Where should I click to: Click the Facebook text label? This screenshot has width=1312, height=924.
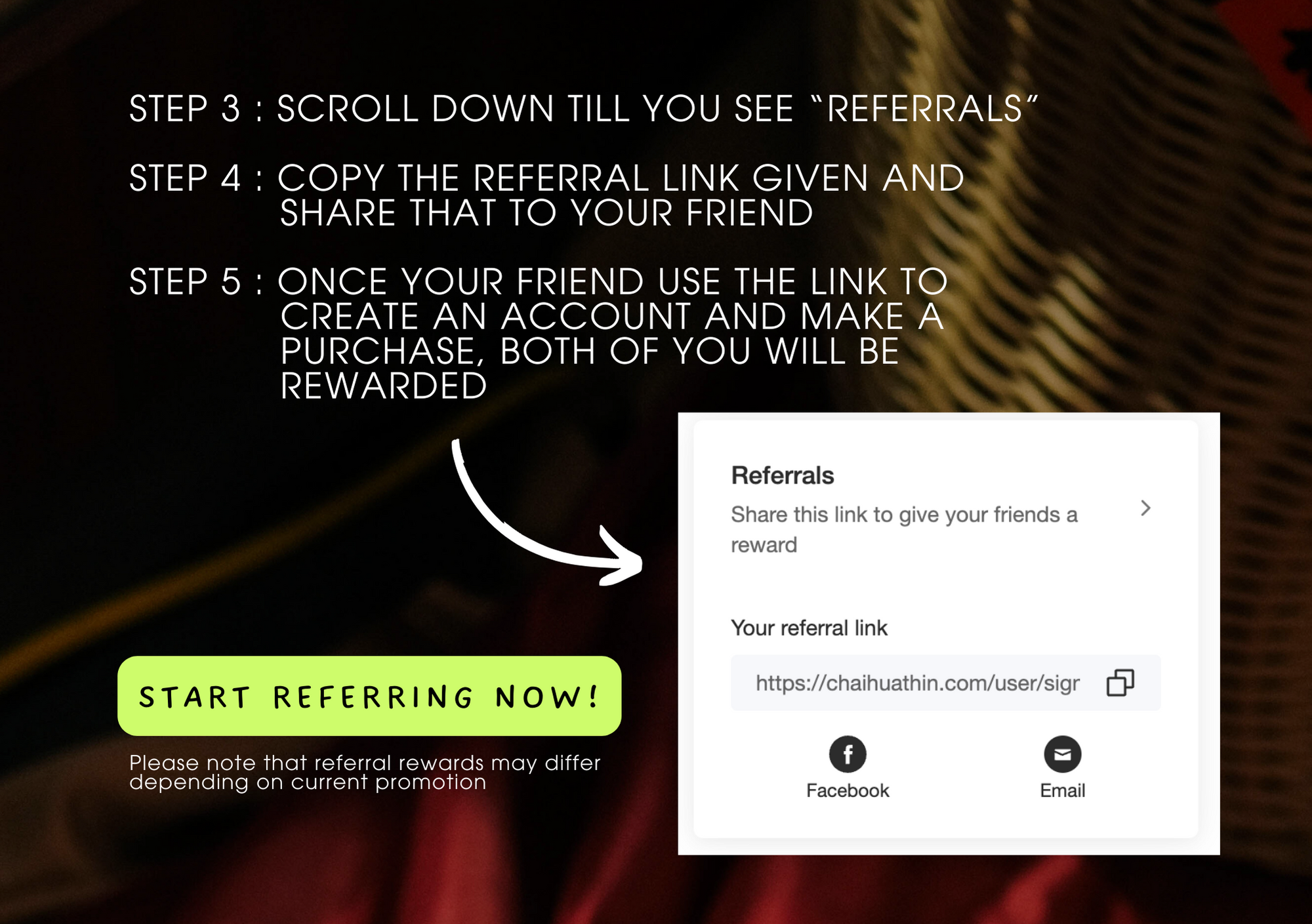point(848,791)
